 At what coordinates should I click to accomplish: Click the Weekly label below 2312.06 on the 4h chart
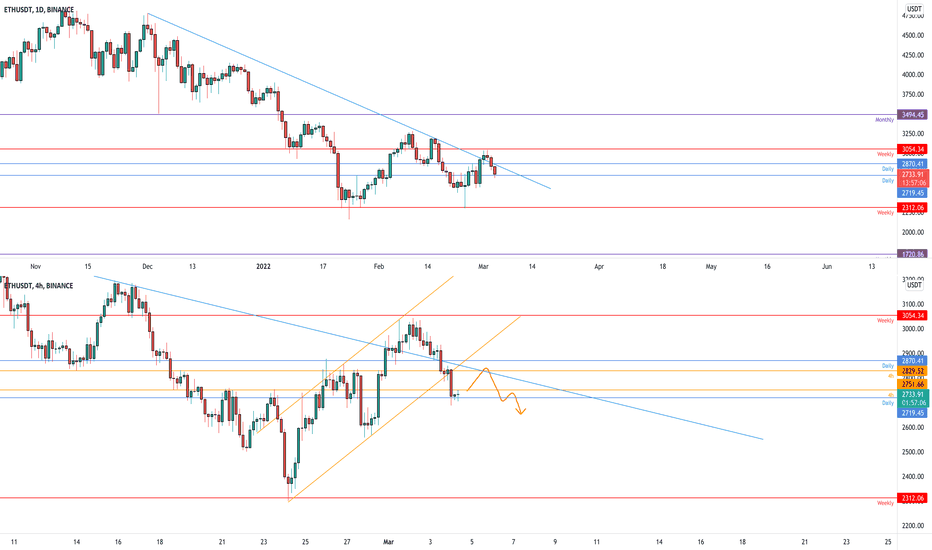pyautogui.click(x=886, y=503)
